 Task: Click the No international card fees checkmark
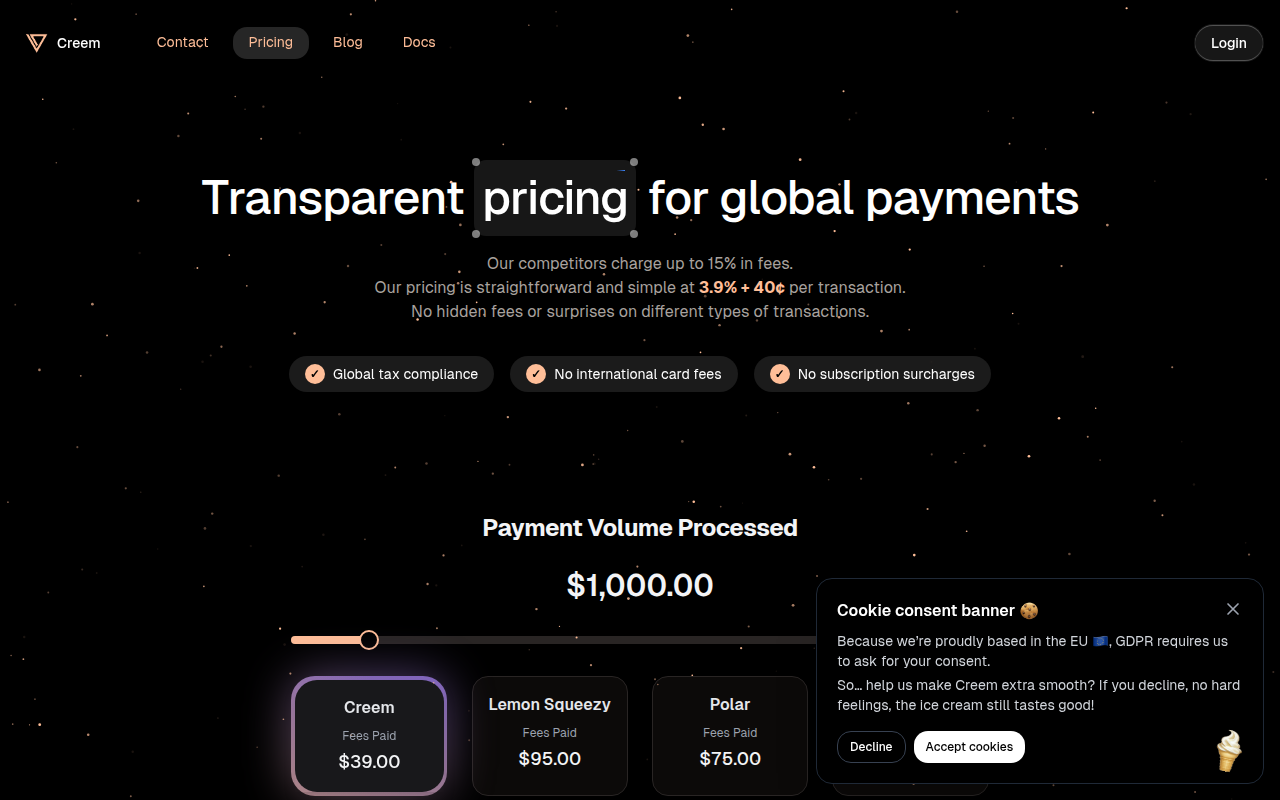click(x=536, y=374)
